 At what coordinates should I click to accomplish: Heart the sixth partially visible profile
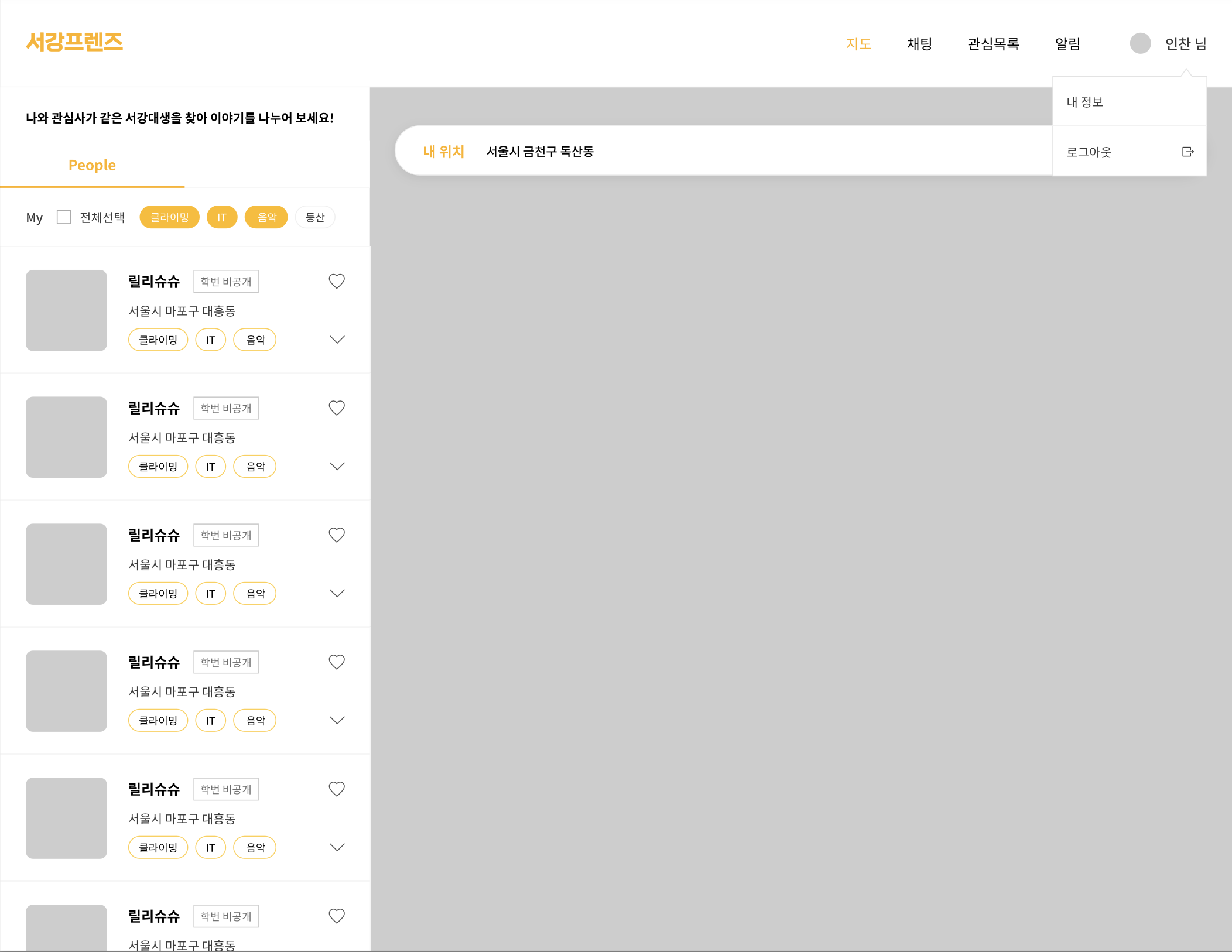(x=337, y=916)
